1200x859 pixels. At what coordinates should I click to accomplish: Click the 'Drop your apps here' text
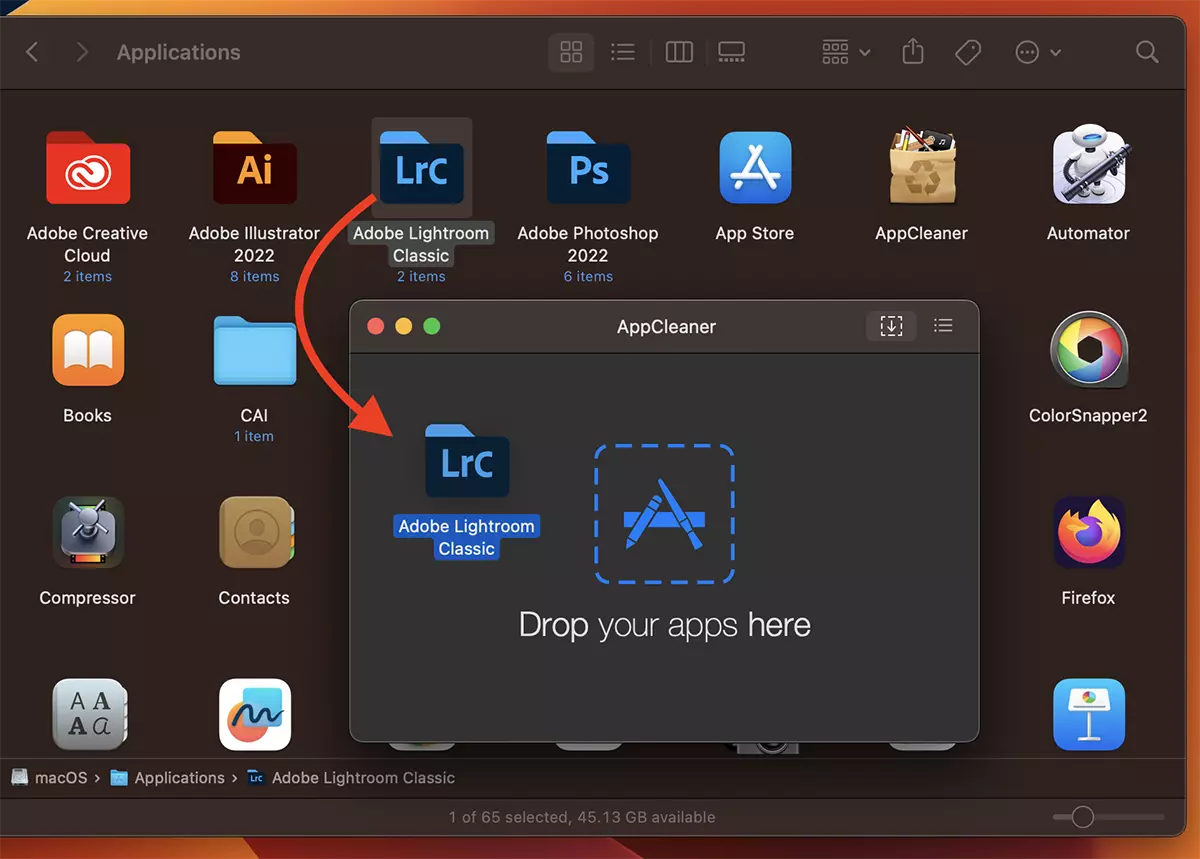[665, 625]
